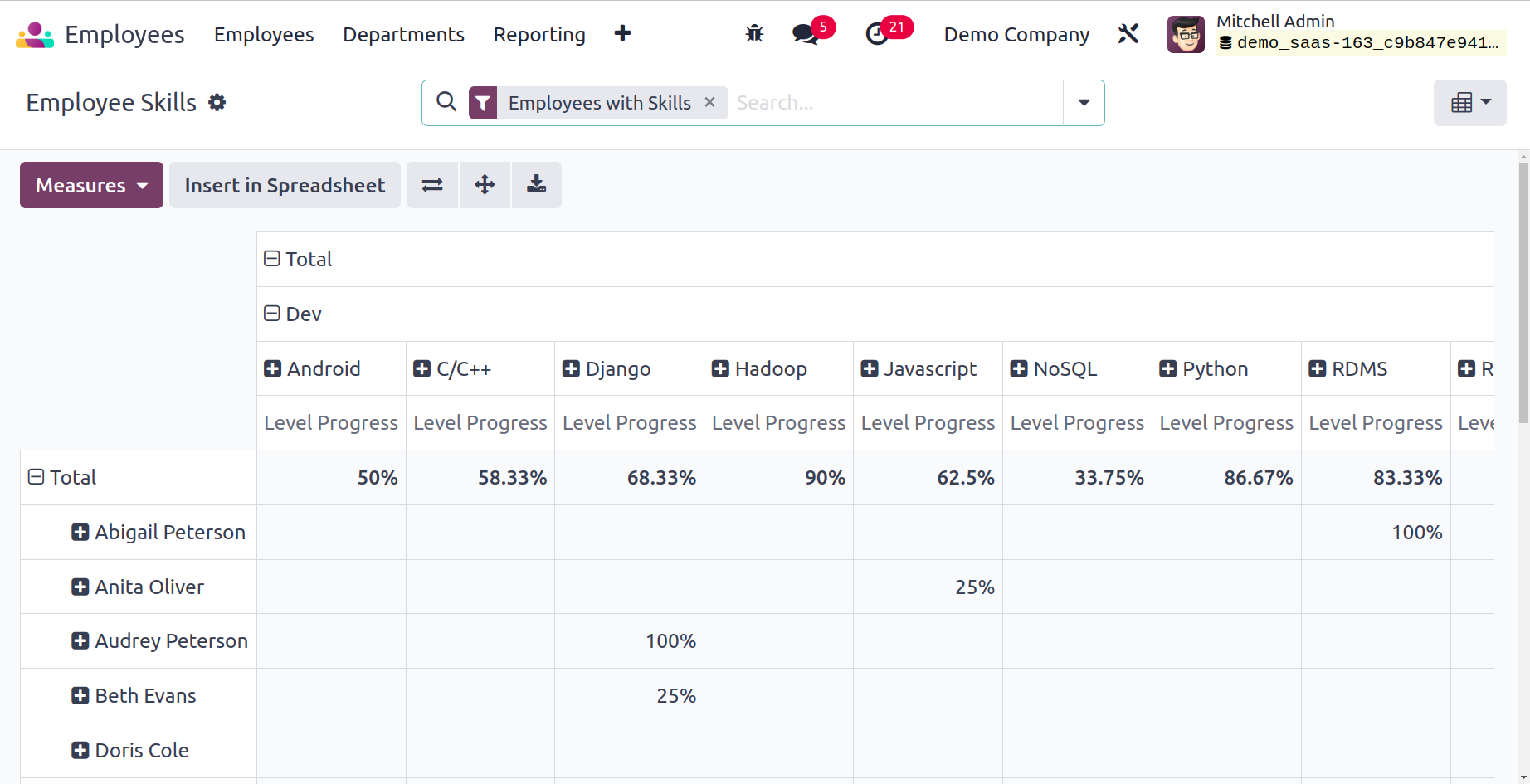Click Beth Evans Django 25% cell
This screenshot has width=1530, height=784.
(x=629, y=695)
